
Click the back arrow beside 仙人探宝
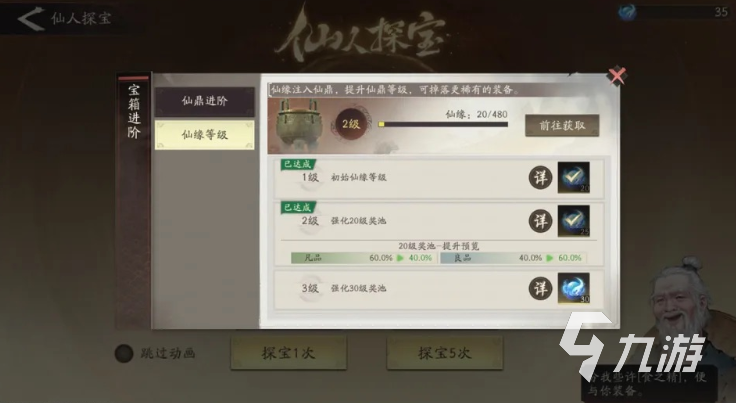point(31,19)
